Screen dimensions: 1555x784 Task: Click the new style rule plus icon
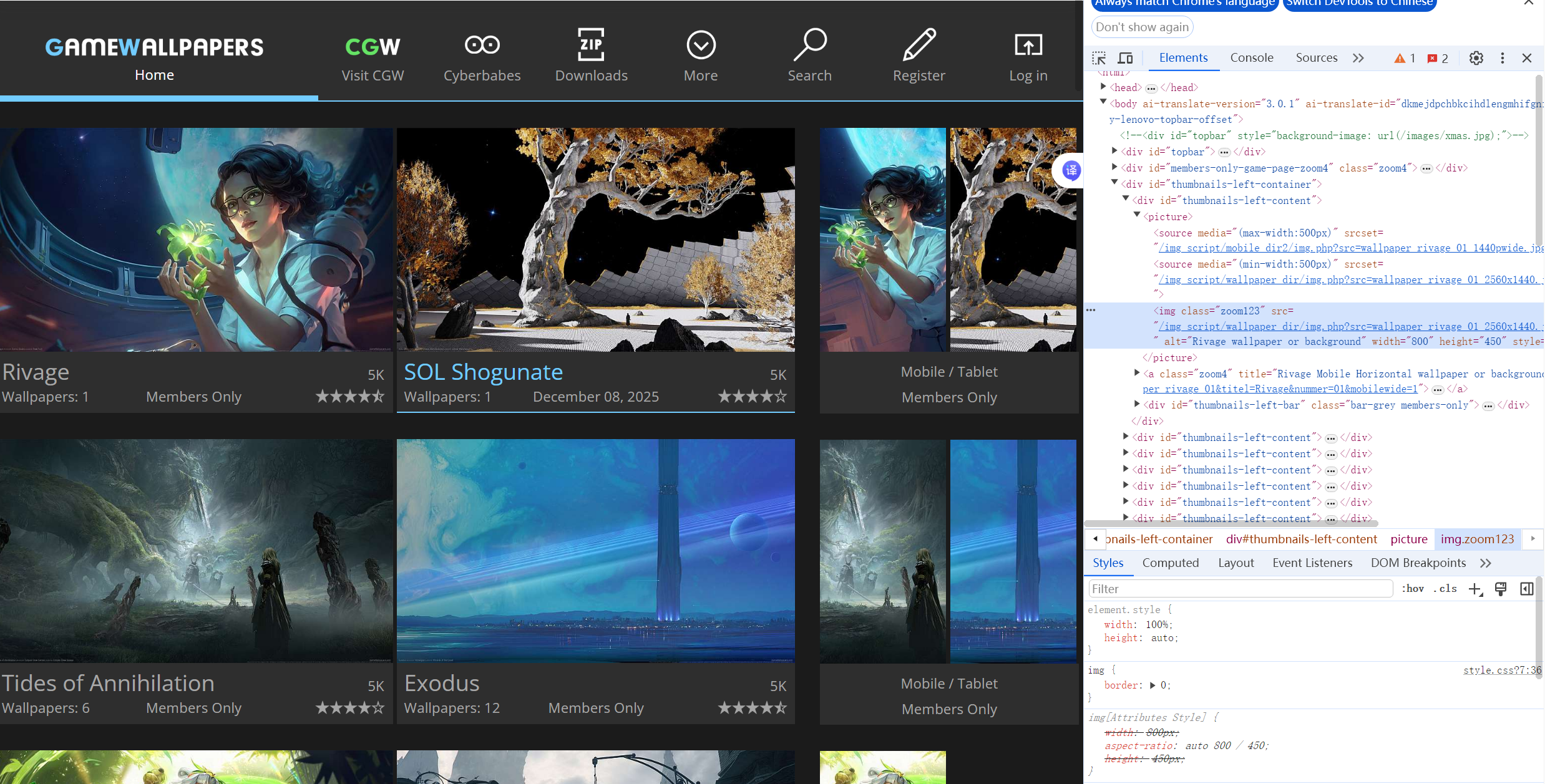[x=1475, y=589]
